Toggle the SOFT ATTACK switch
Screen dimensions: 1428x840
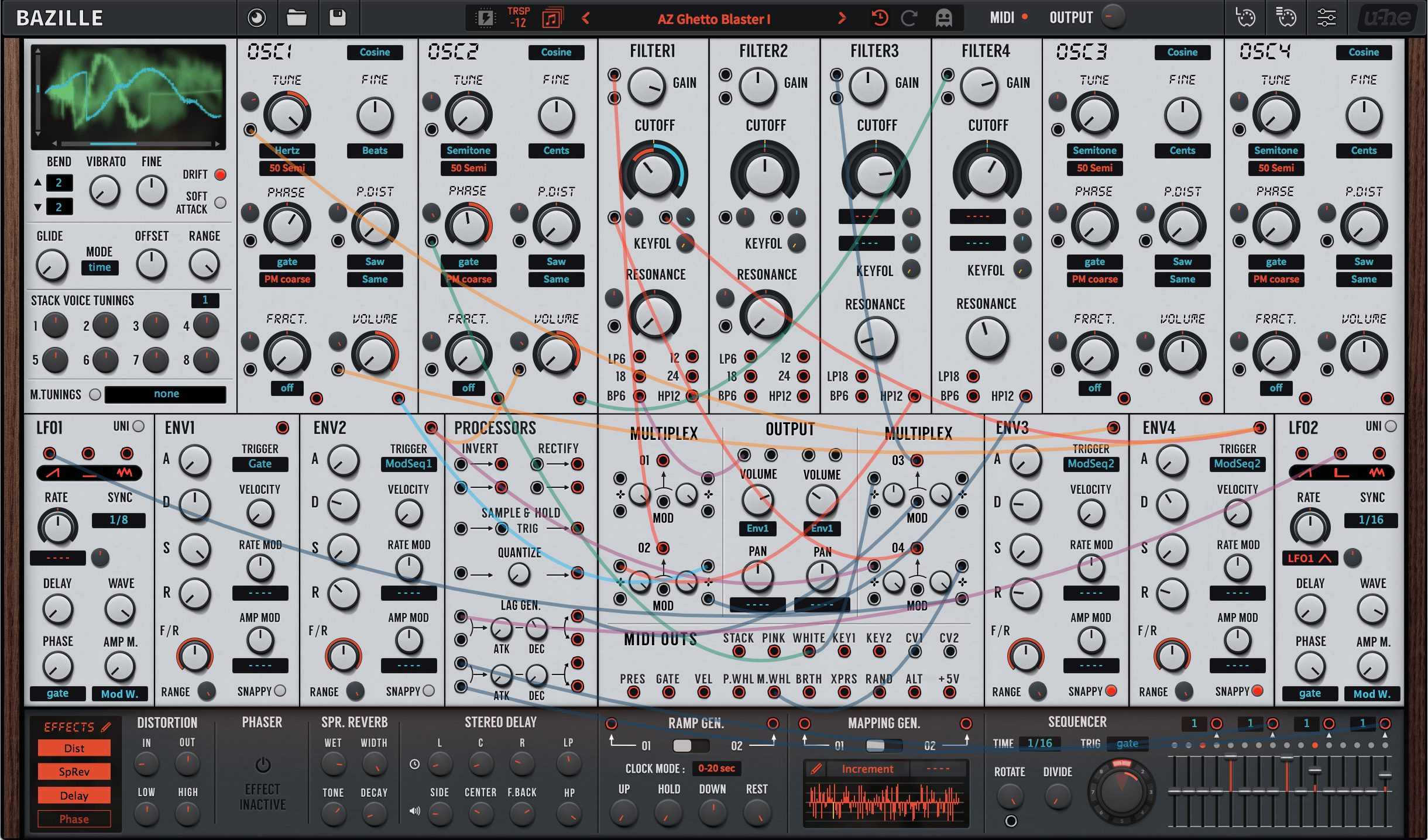(220, 202)
